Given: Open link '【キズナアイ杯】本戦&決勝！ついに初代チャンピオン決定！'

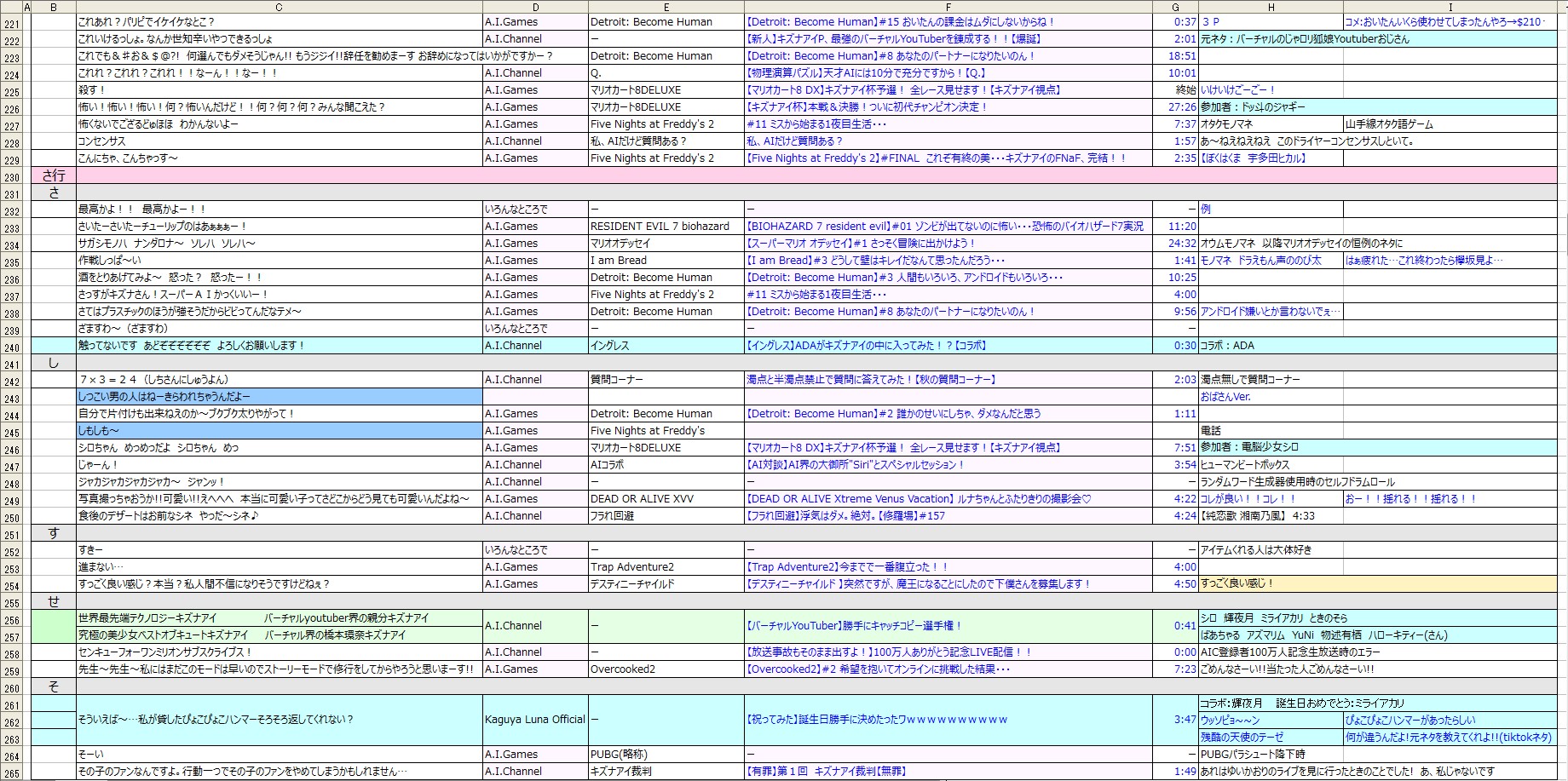Looking at the screenshot, I should point(867,107).
